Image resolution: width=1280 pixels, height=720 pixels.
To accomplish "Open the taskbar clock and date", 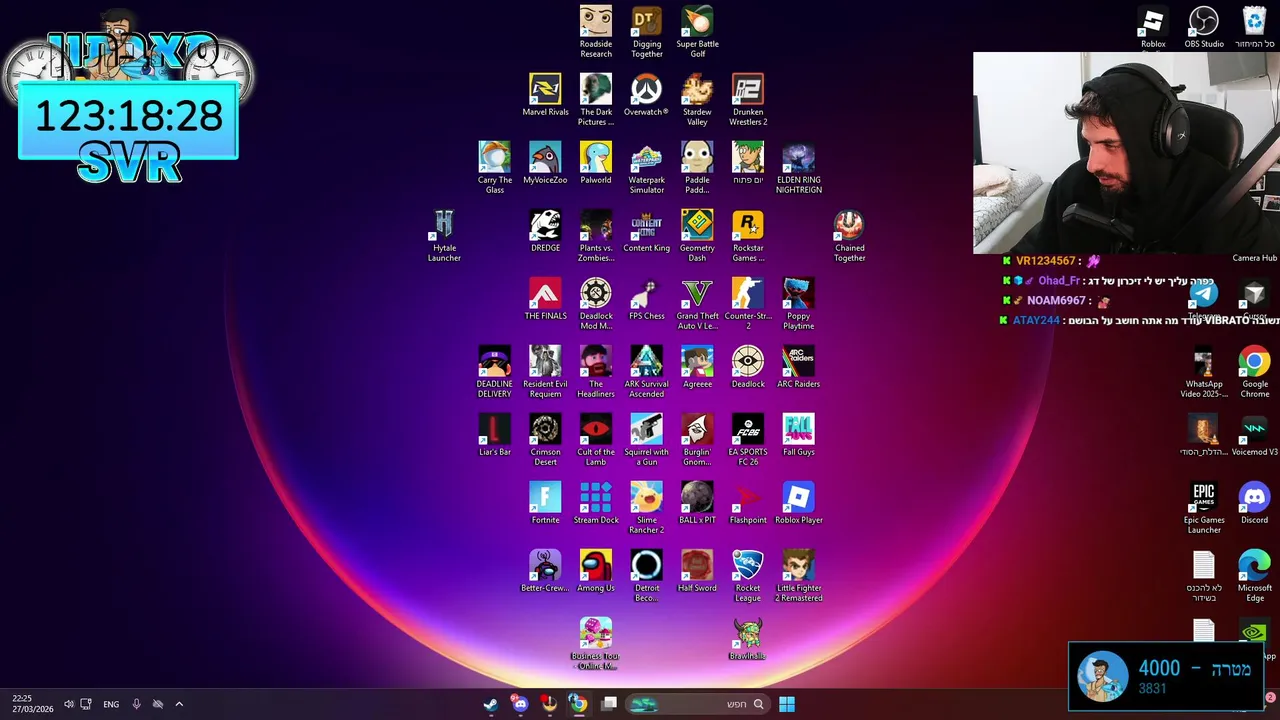I will tap(32, 704).
